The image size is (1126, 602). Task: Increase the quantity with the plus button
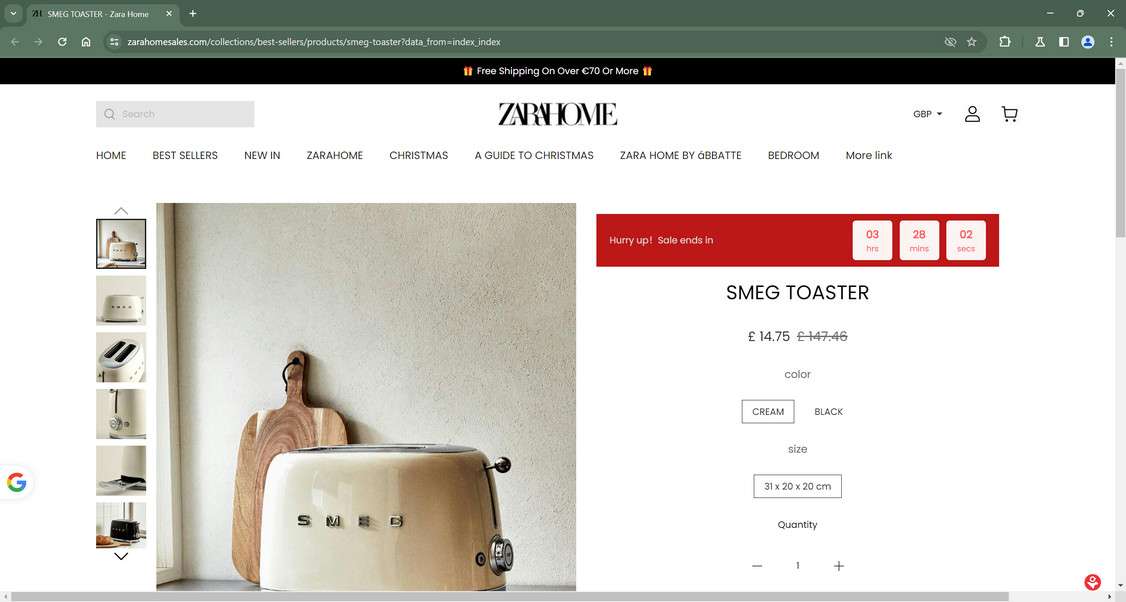[x=839, y=566]
